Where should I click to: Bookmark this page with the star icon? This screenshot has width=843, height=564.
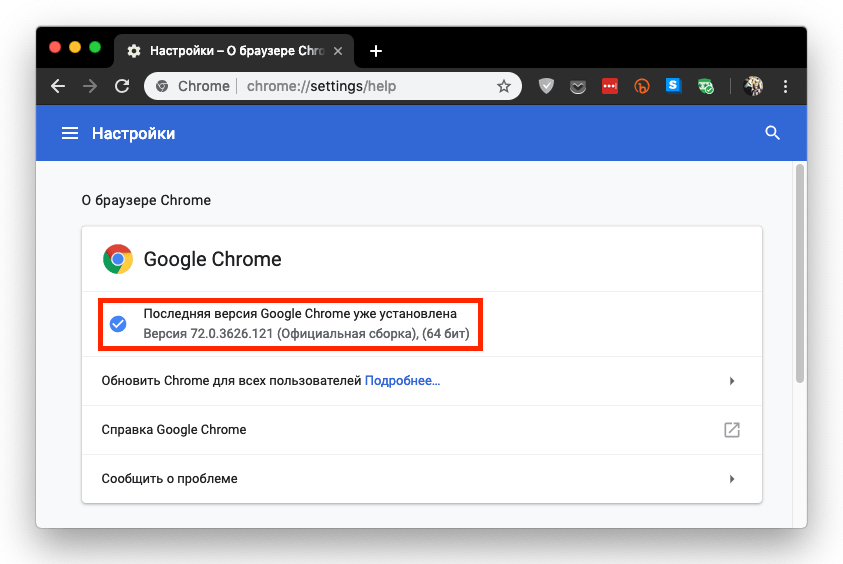[504, 86]
